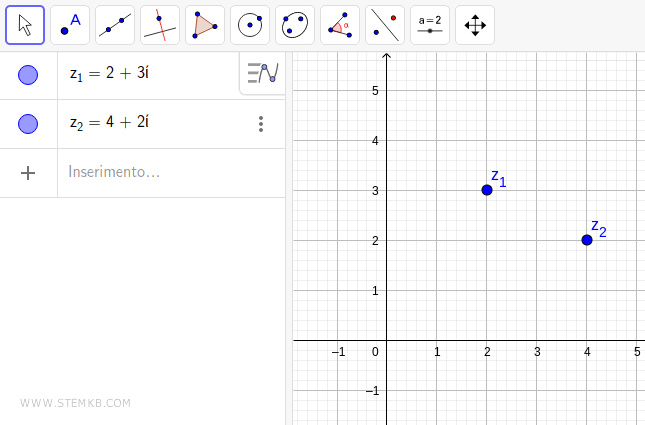
Task: Open the three-dot menu for z2
Action: [x=261, y=124]
